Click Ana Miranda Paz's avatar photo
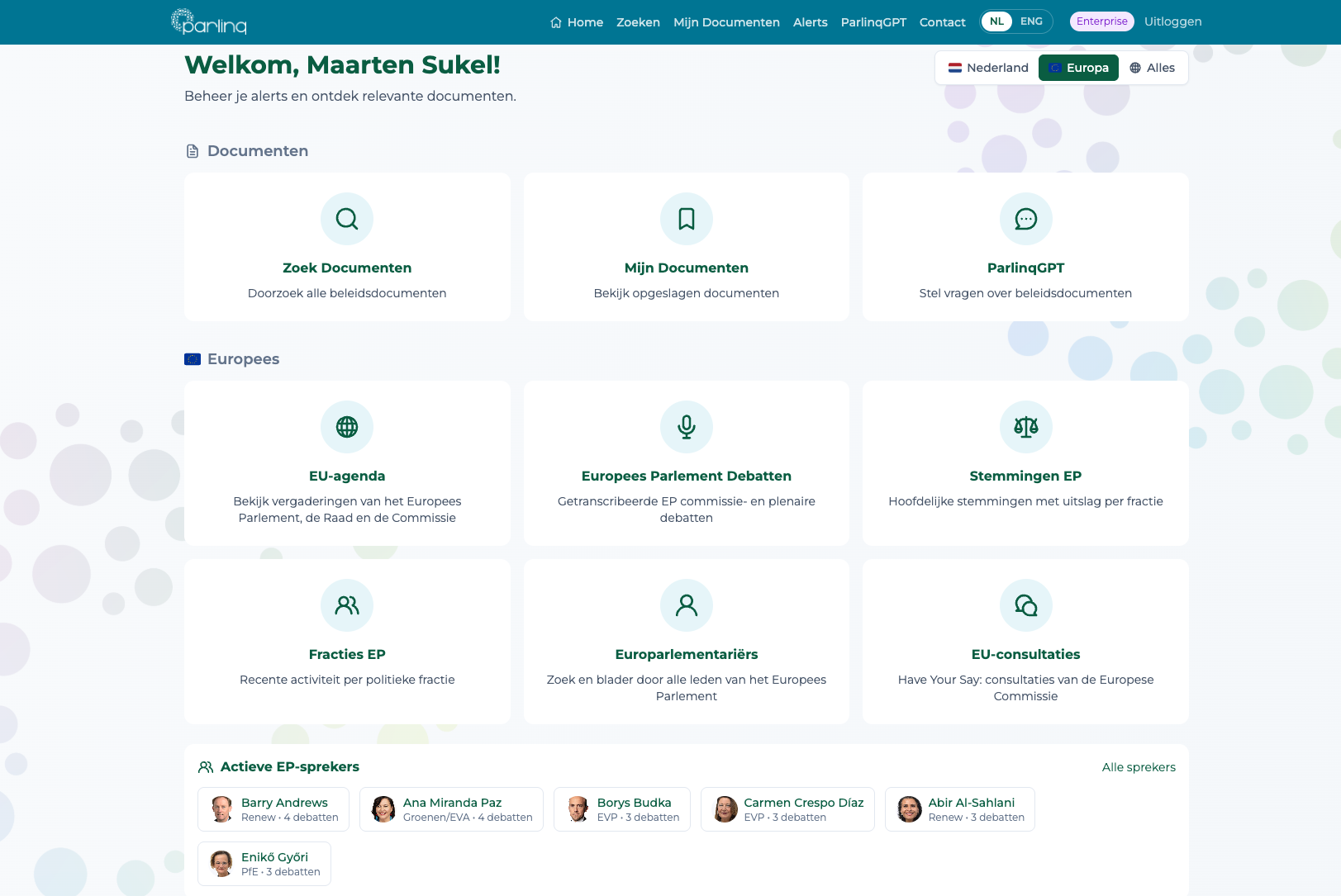The image size is (1341, 896). [383, 809]
